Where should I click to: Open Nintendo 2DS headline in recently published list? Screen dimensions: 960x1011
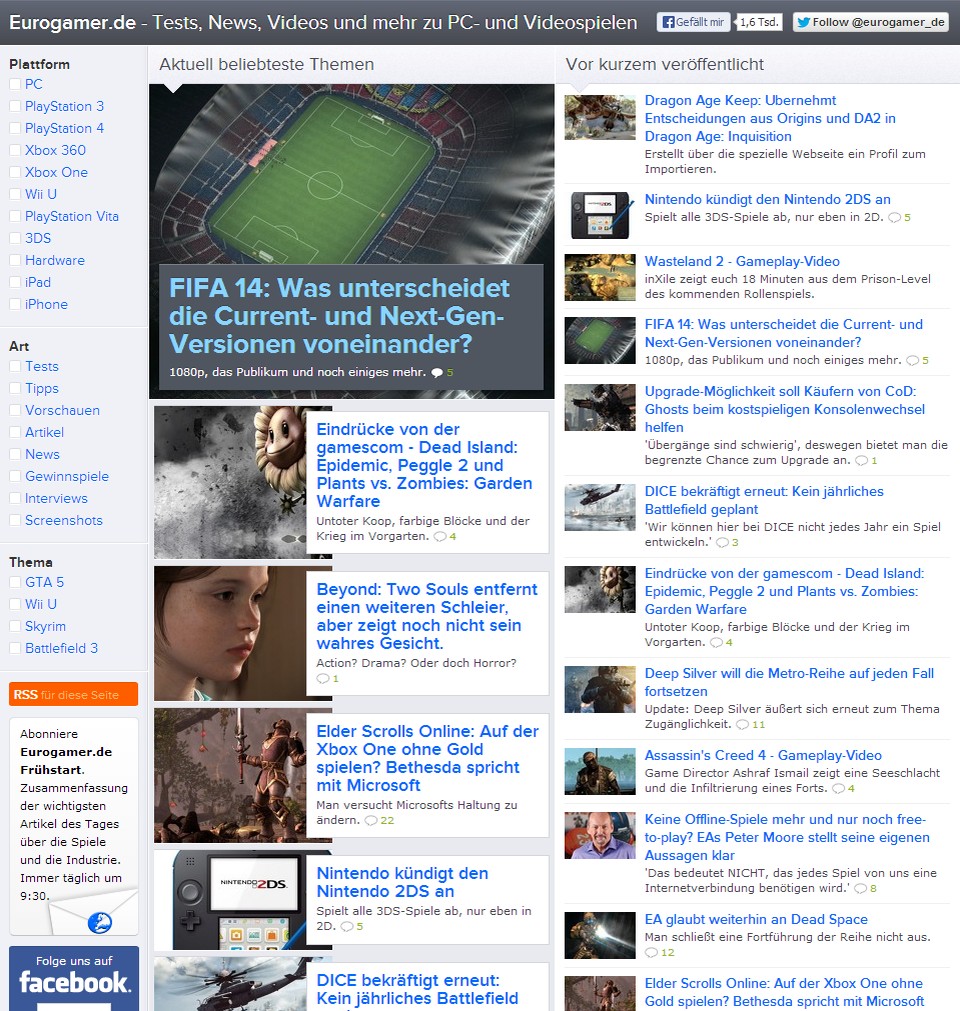767,199
